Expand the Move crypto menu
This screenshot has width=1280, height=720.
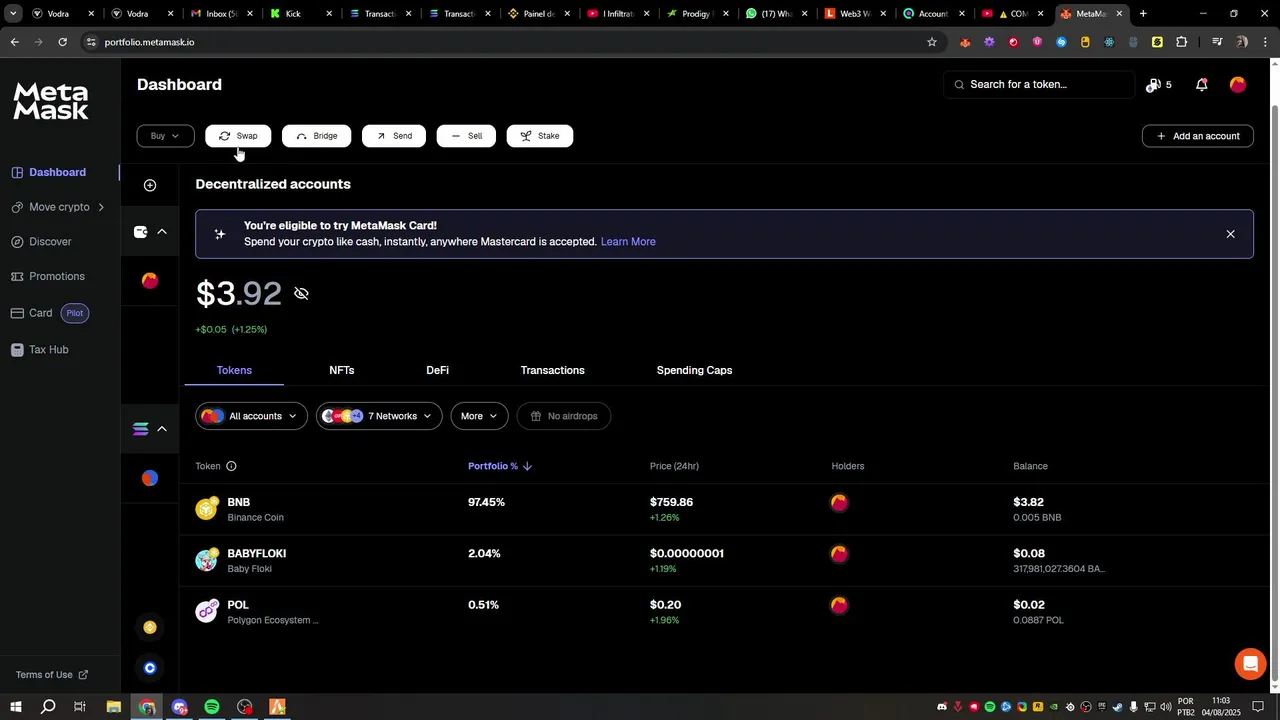pos(58,207)
